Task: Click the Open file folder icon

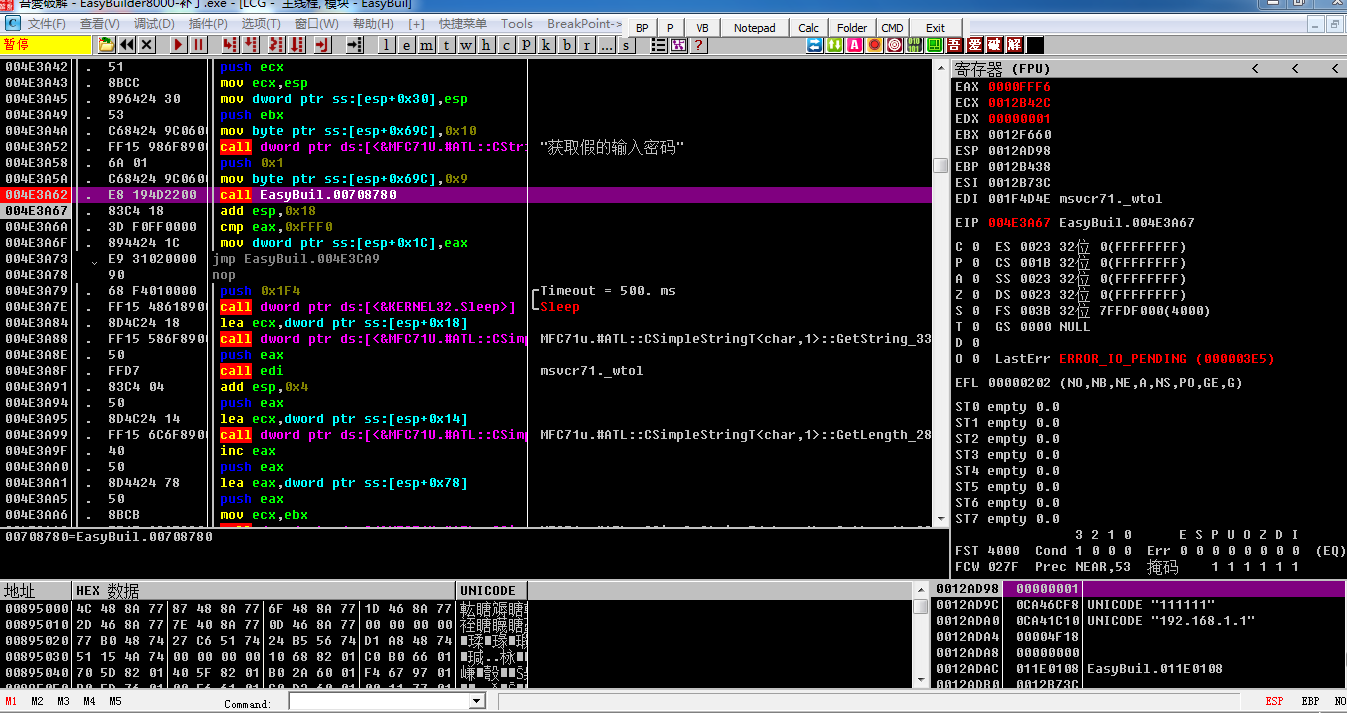Action: pyautogui.click(x=106, y=45)
